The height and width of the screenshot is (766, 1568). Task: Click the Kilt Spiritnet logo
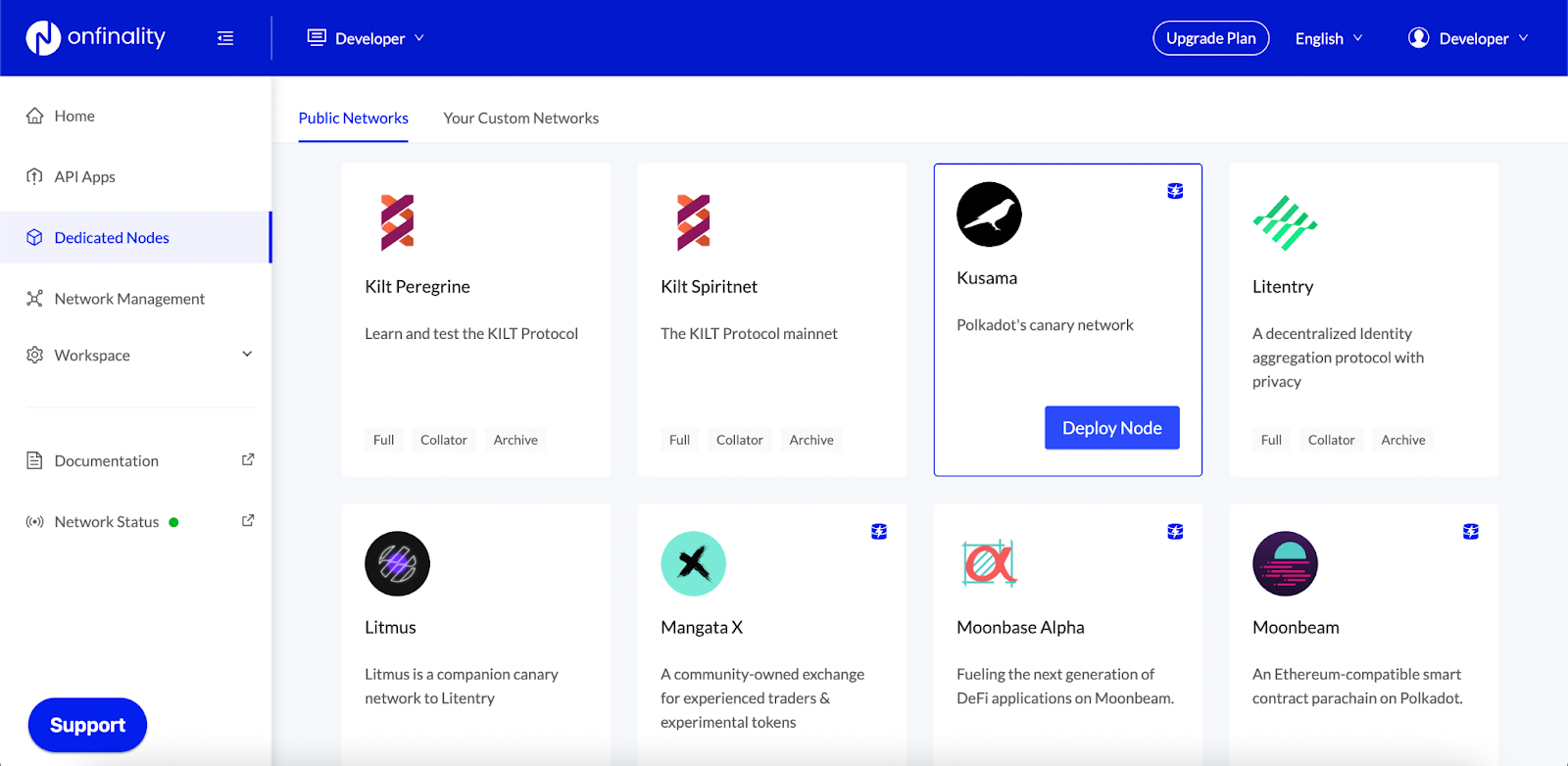[x=694, y=222]
